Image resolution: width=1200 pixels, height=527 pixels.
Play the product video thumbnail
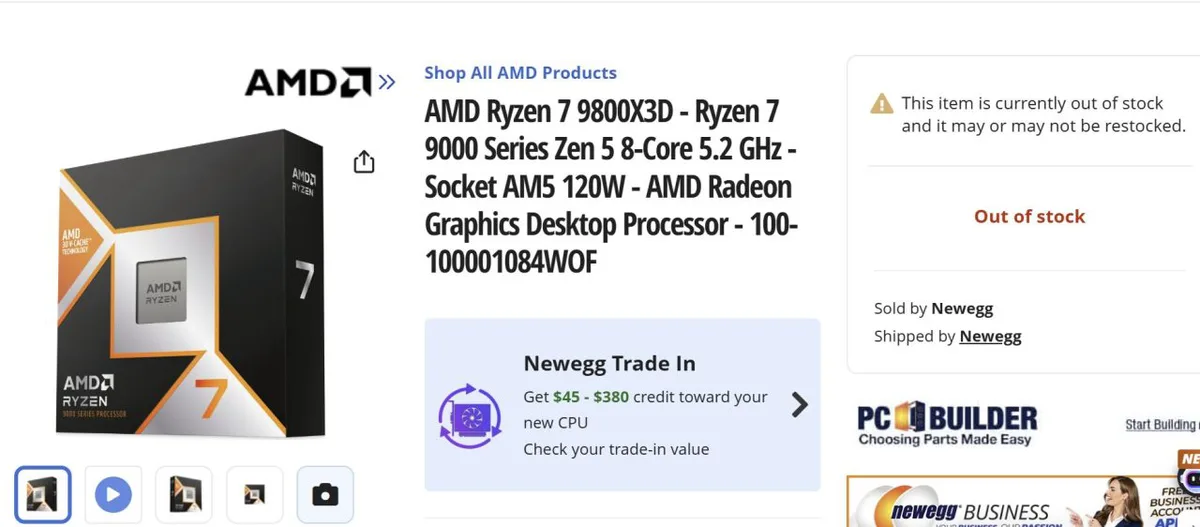pyautogui.click(x=113, y=494)
